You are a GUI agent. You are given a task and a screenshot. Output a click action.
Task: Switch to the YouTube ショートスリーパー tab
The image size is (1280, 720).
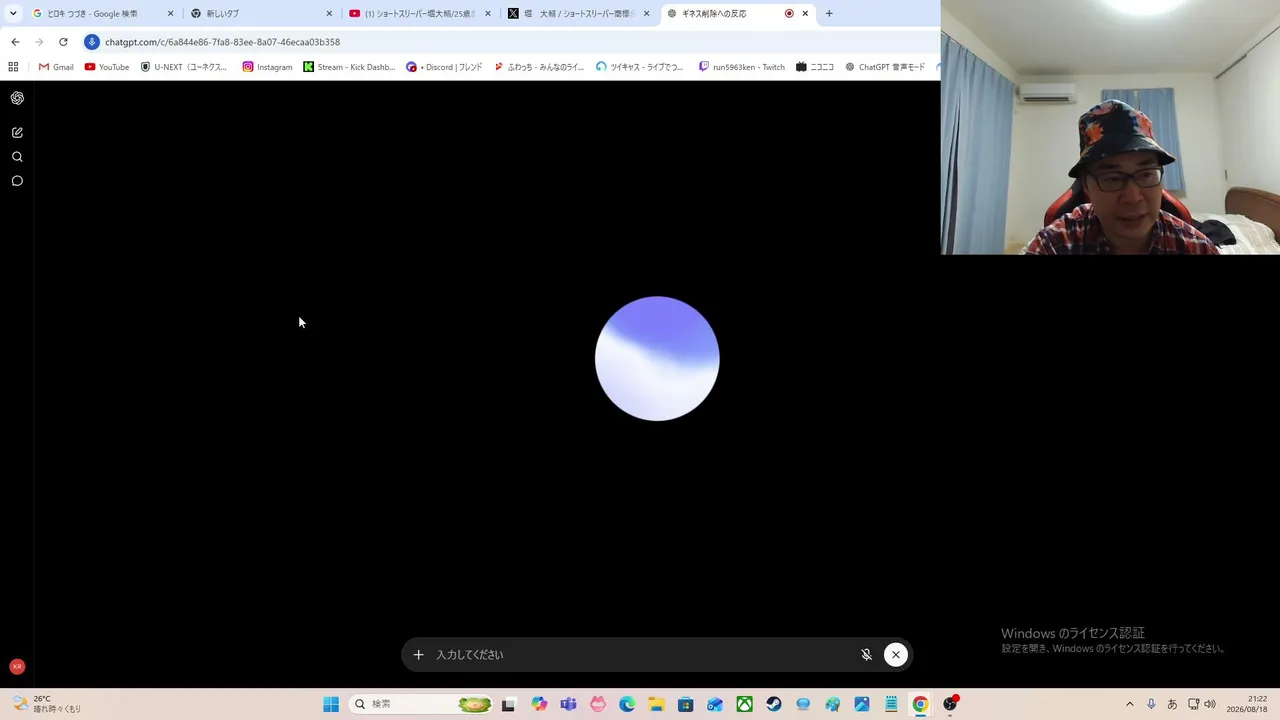(418, 14)
